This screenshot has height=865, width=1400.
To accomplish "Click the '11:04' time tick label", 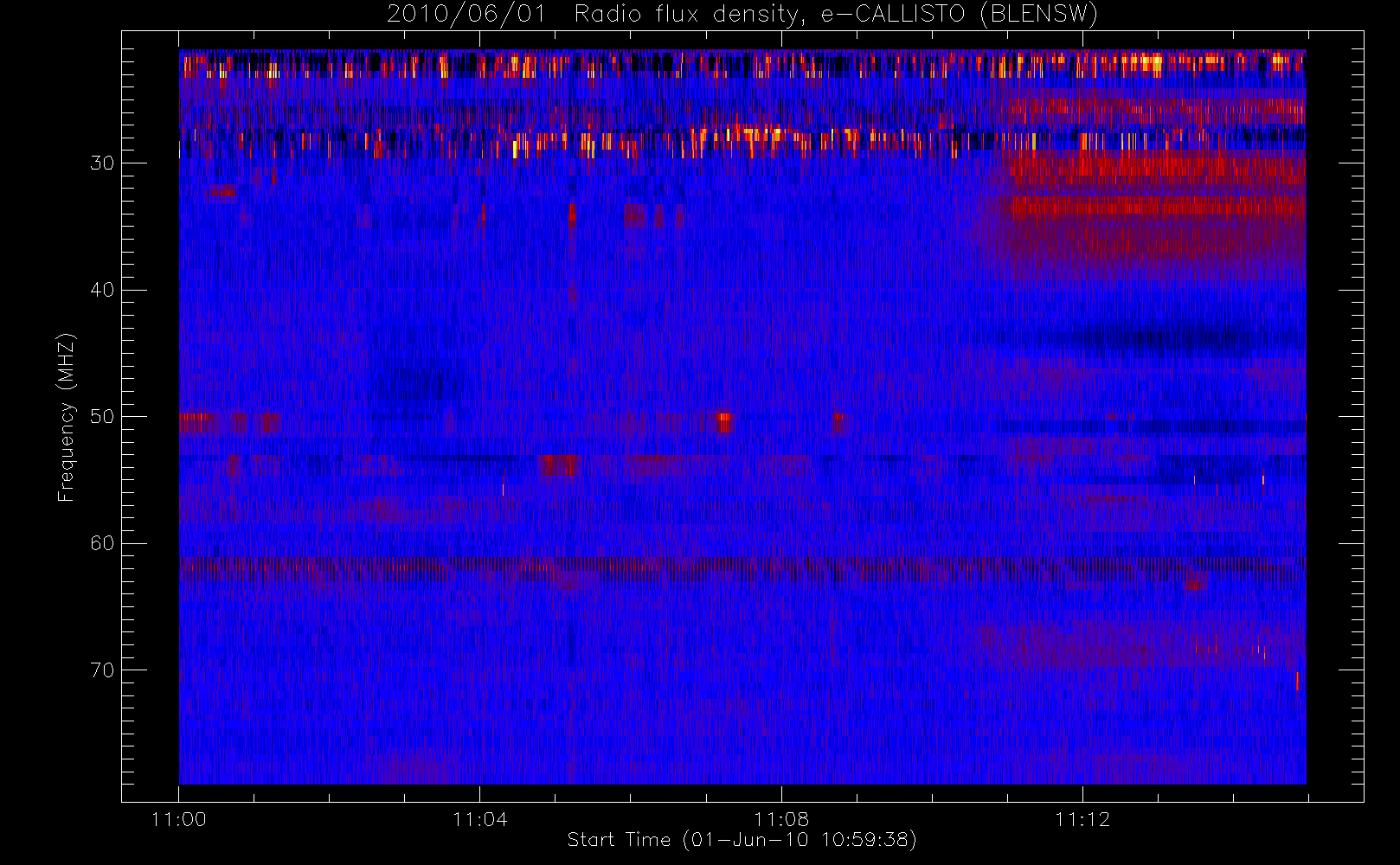I will (480, 819).
